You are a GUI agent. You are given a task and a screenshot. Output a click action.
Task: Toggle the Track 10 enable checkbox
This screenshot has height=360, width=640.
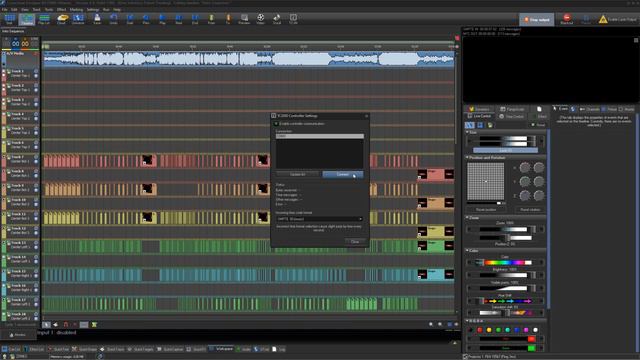4,200
